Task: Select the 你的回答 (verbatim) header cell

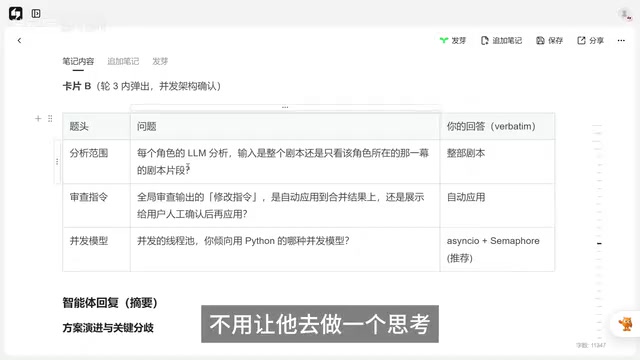Action: point(497,126)
